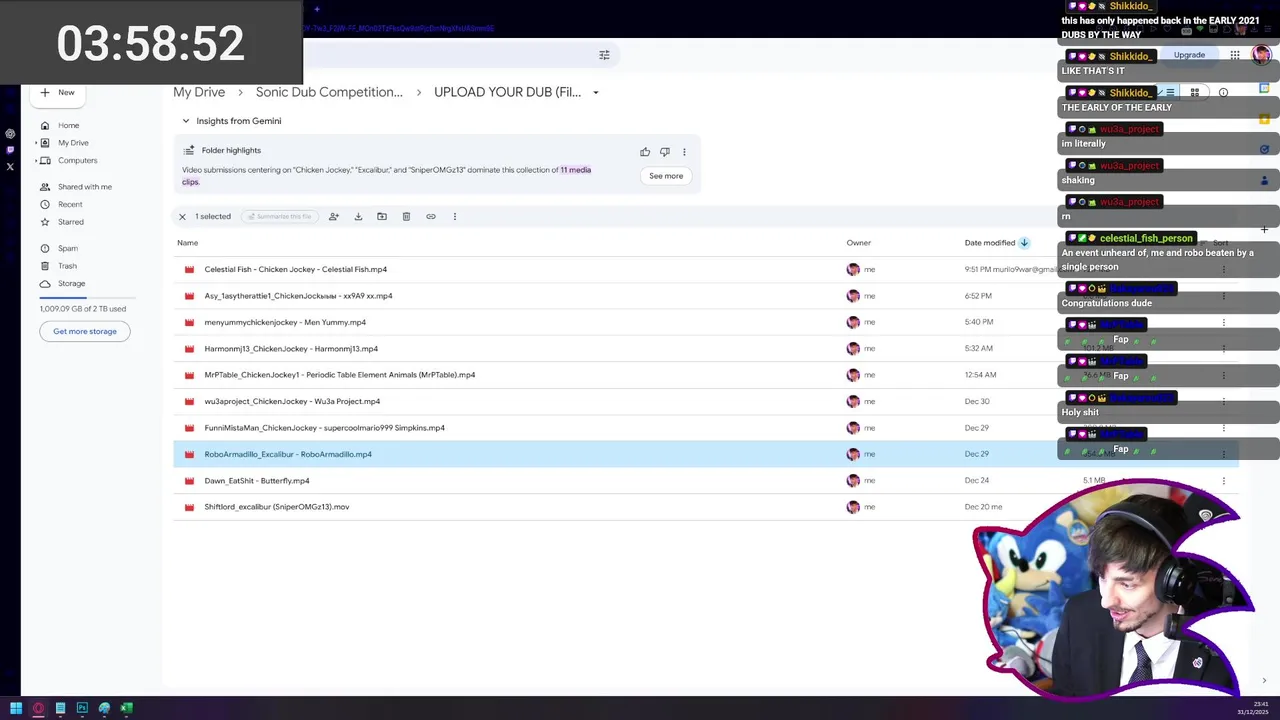
Task: Select Shiftlord_excalibur SniperOMGz13.mov
Action: [x=277, y=507]
